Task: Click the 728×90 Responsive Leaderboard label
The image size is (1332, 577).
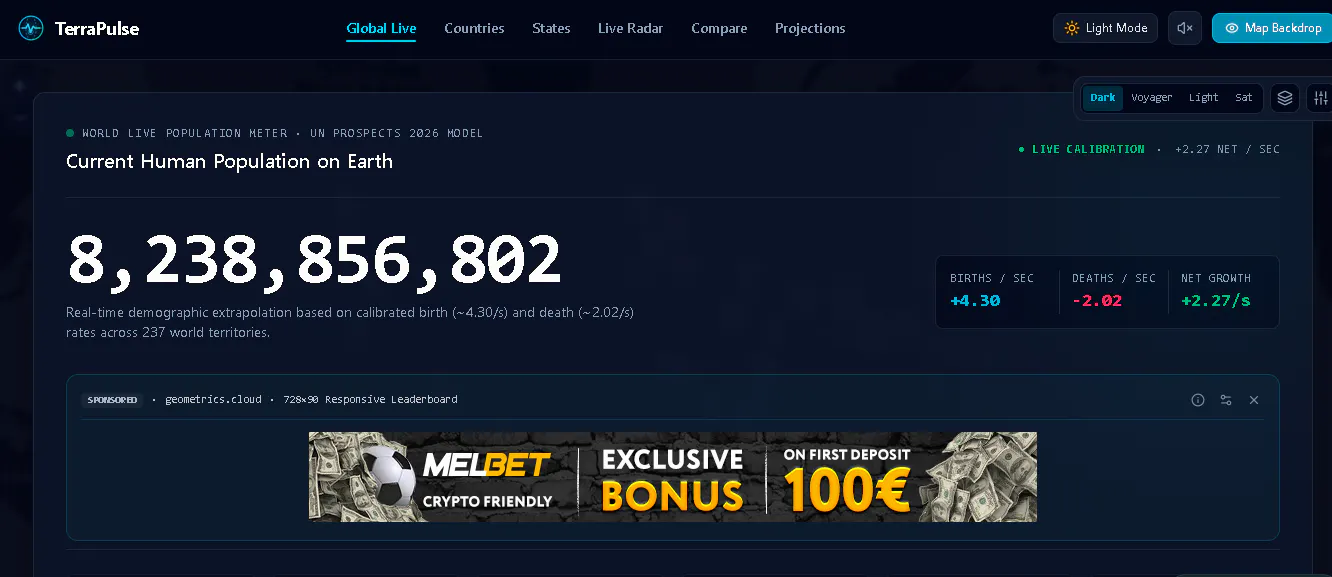Action: coord(371,400)
